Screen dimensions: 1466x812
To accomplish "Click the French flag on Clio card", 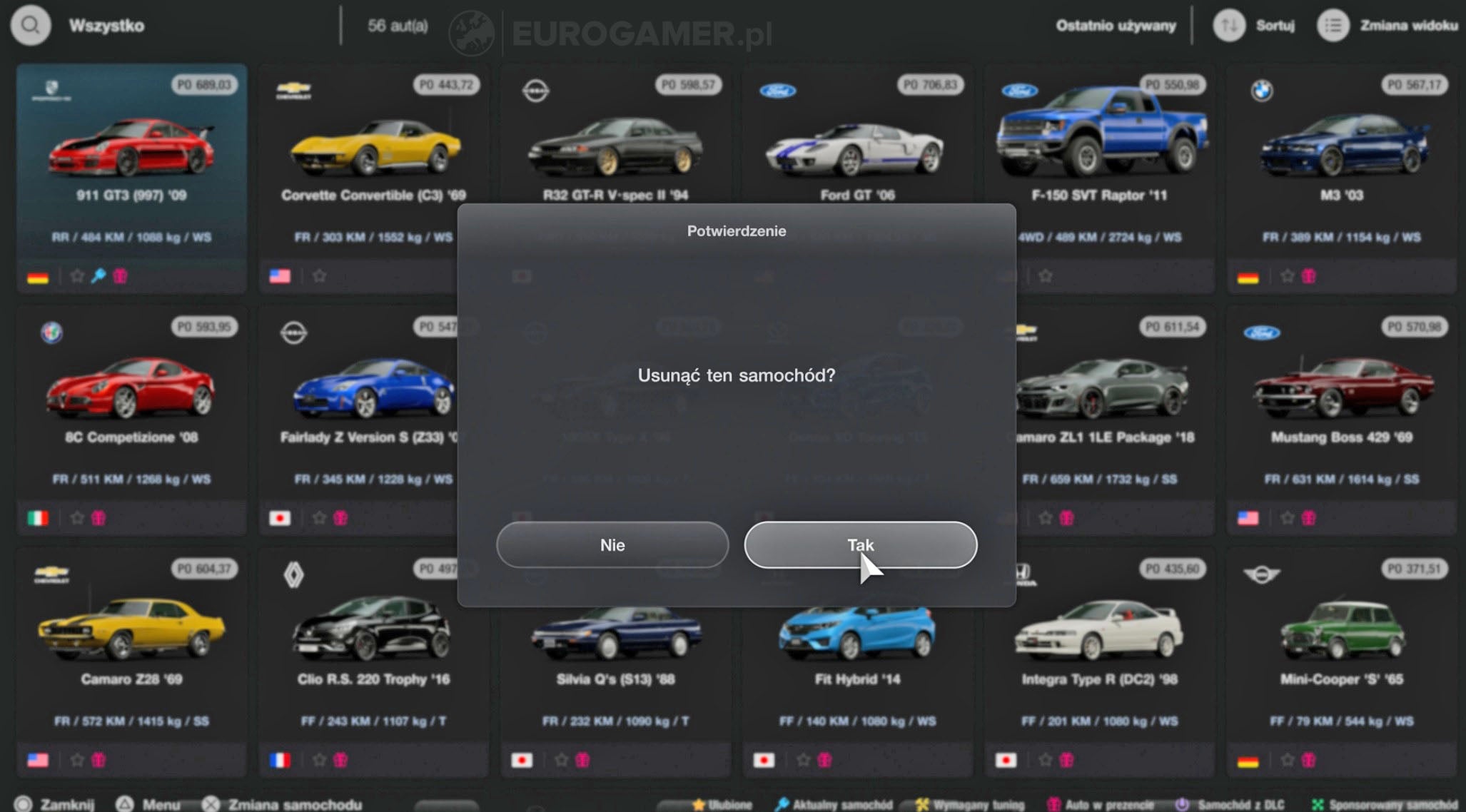I will tap(280, 761).
